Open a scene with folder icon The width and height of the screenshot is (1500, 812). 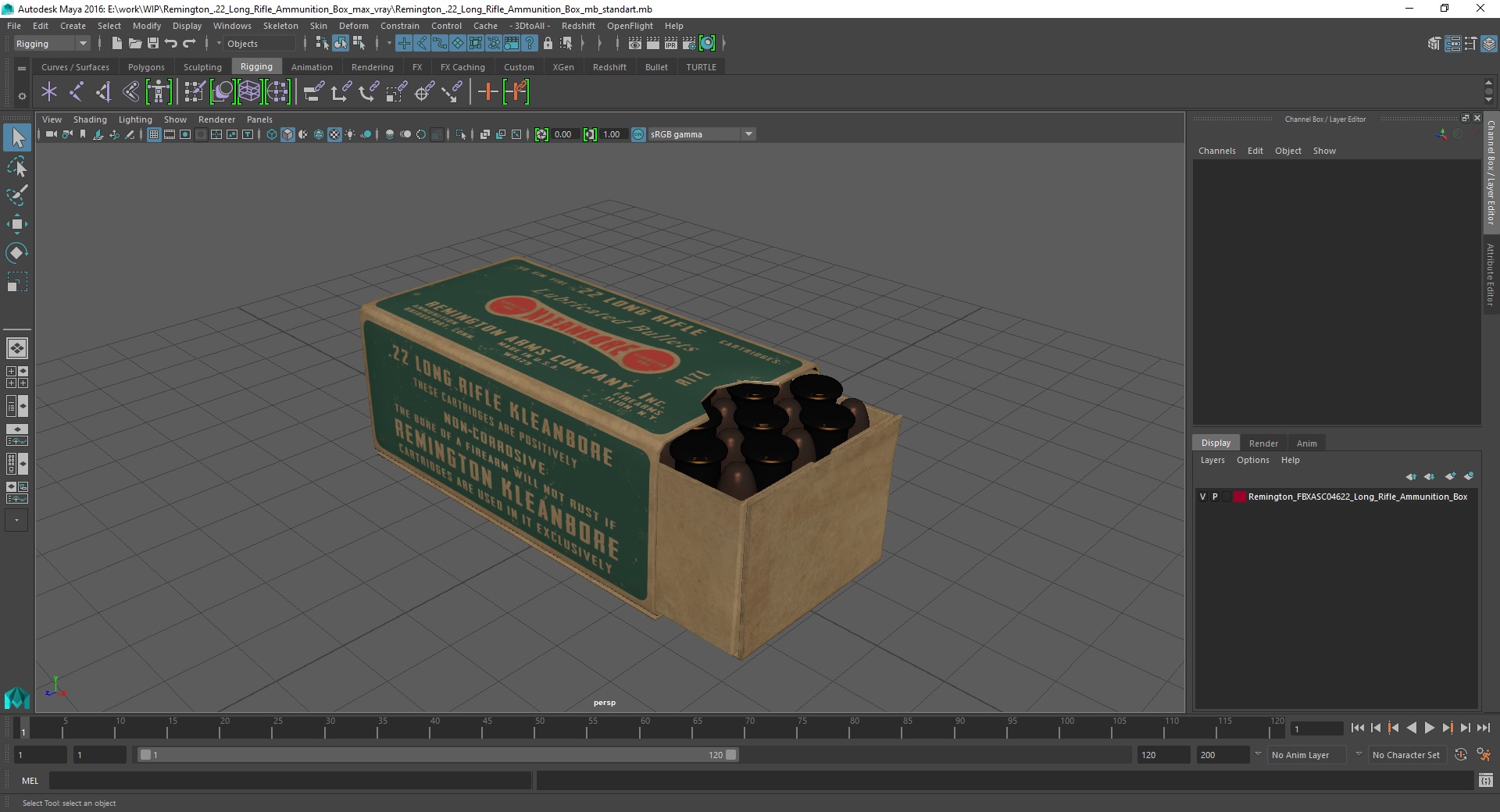(x=134, y=44)
